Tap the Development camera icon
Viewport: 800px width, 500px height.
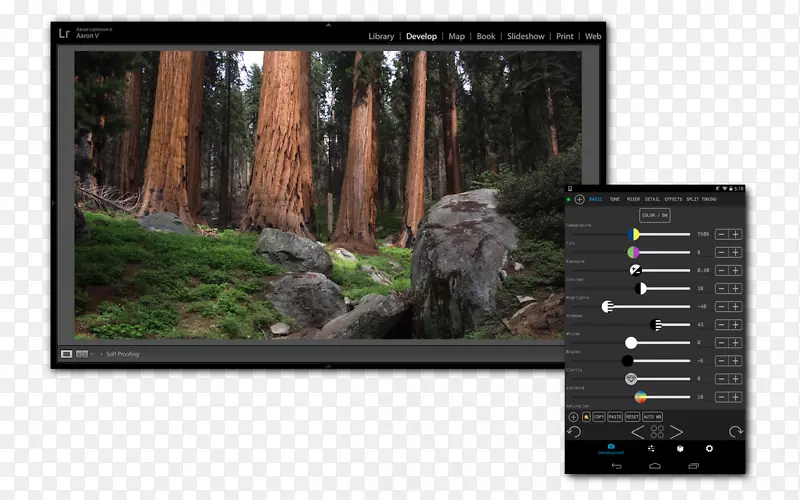coord(611,448)
